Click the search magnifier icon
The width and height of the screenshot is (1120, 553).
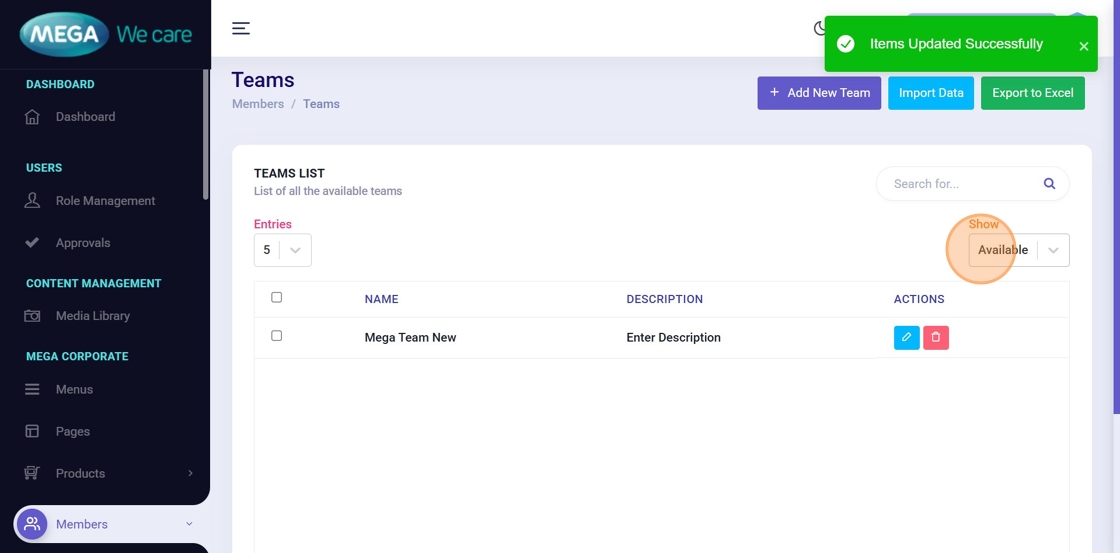coord(1049,184)
